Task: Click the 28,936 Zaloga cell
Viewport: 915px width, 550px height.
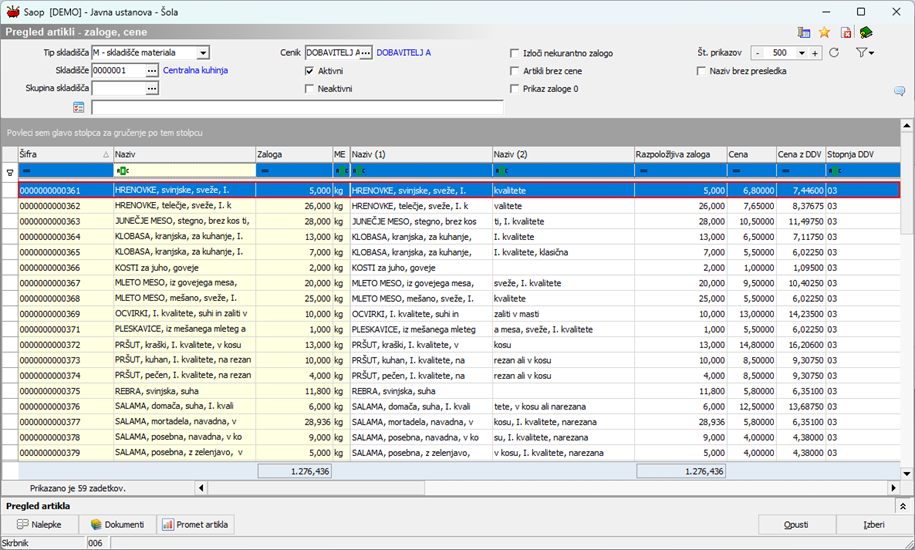Action: (294, 422)
